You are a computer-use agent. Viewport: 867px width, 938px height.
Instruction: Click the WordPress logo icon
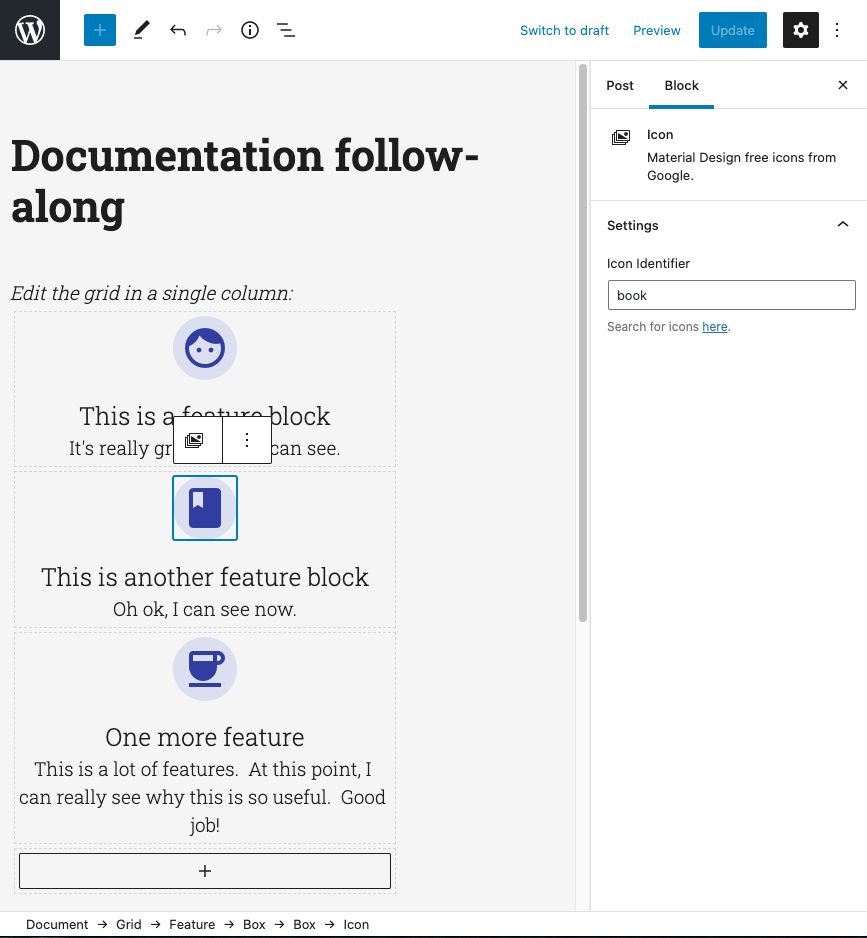(x=30, y=30)
